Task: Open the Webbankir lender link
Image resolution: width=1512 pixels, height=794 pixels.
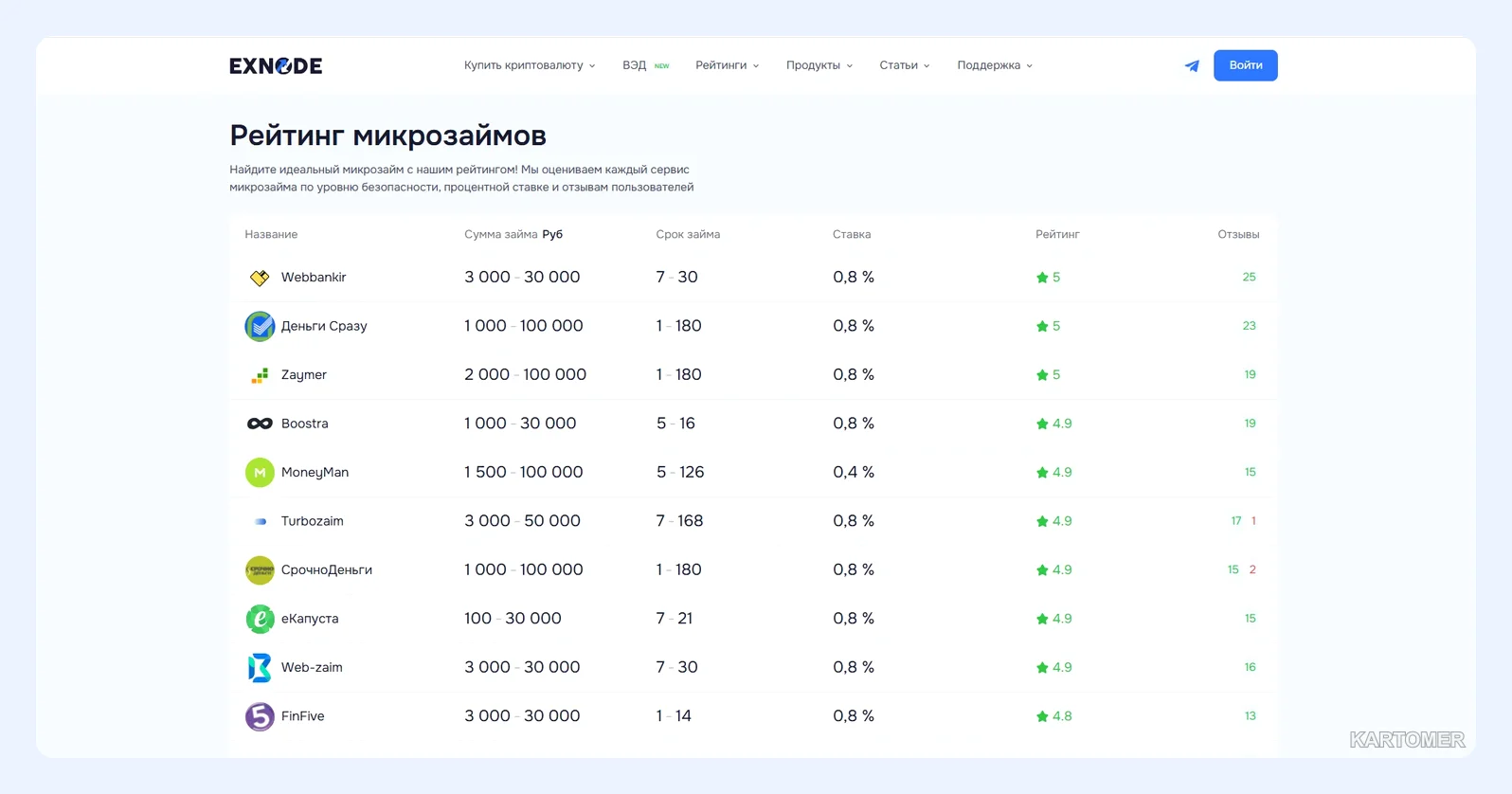Action: coord(314,278)
